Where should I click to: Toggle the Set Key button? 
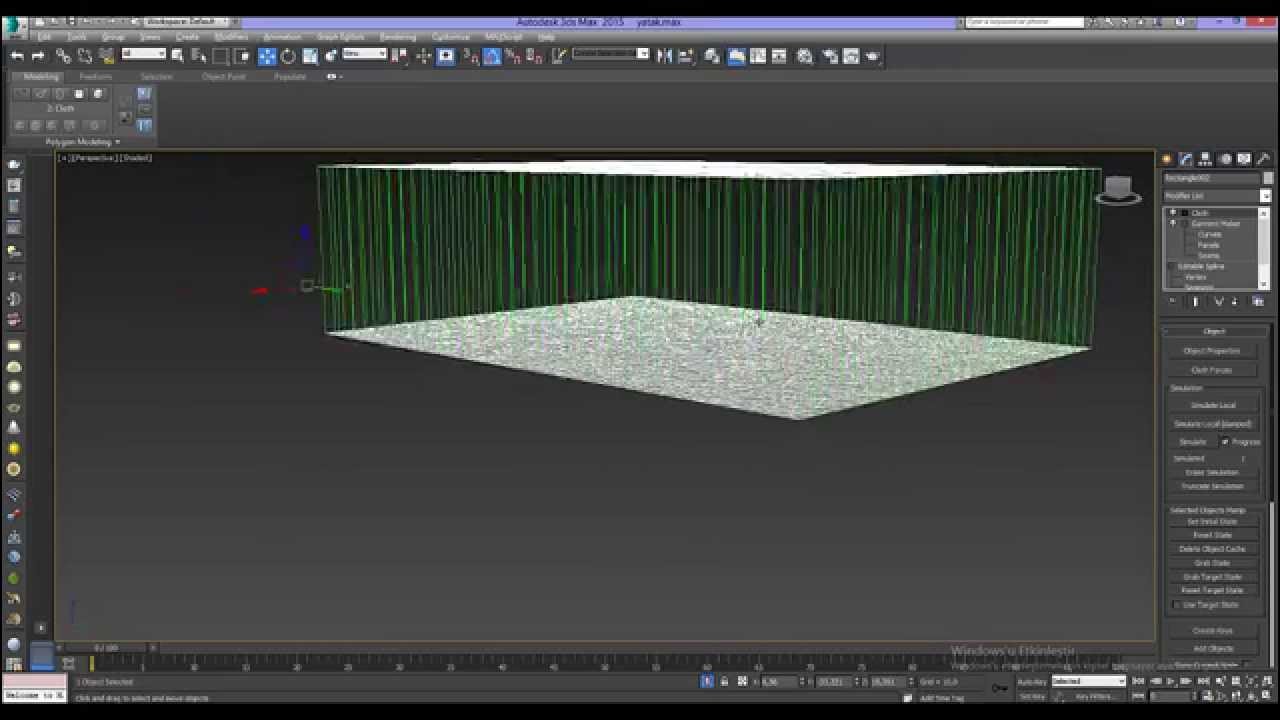(1032, 696)
